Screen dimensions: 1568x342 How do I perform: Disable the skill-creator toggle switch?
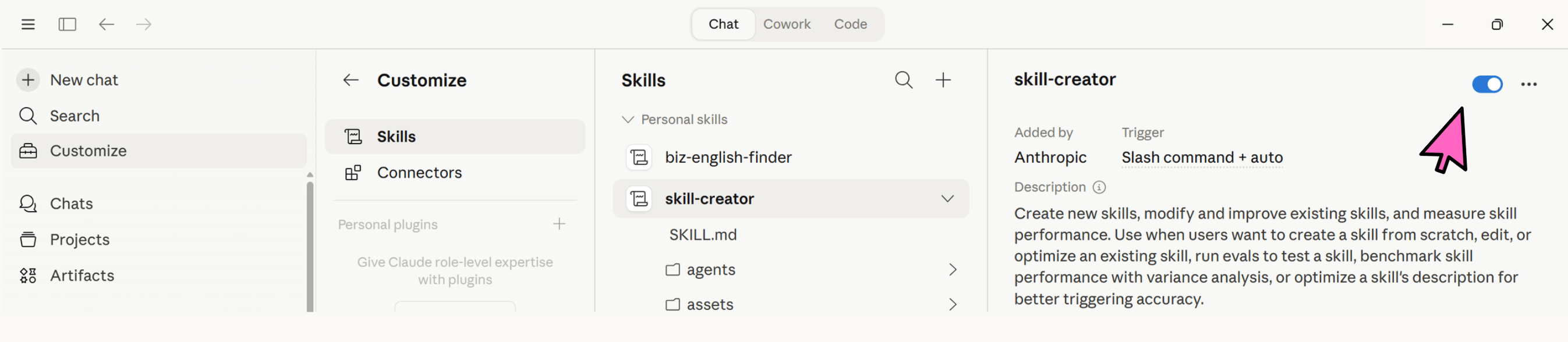coord(1487,84)
